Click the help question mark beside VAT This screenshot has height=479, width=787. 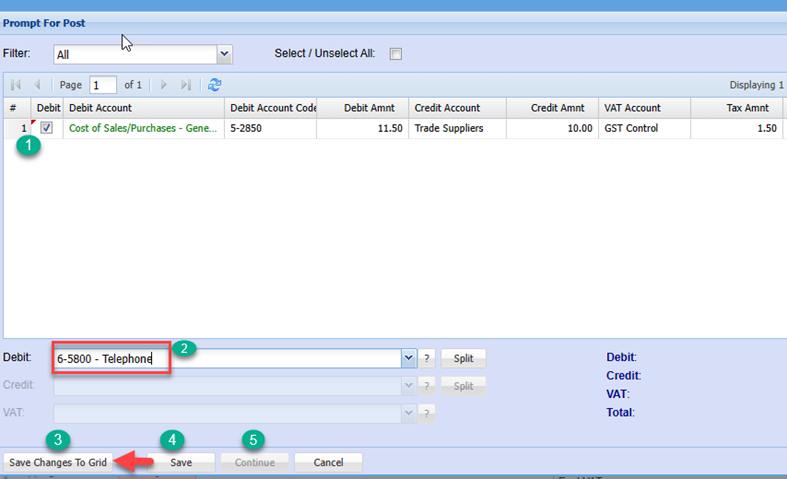(425, 412)
